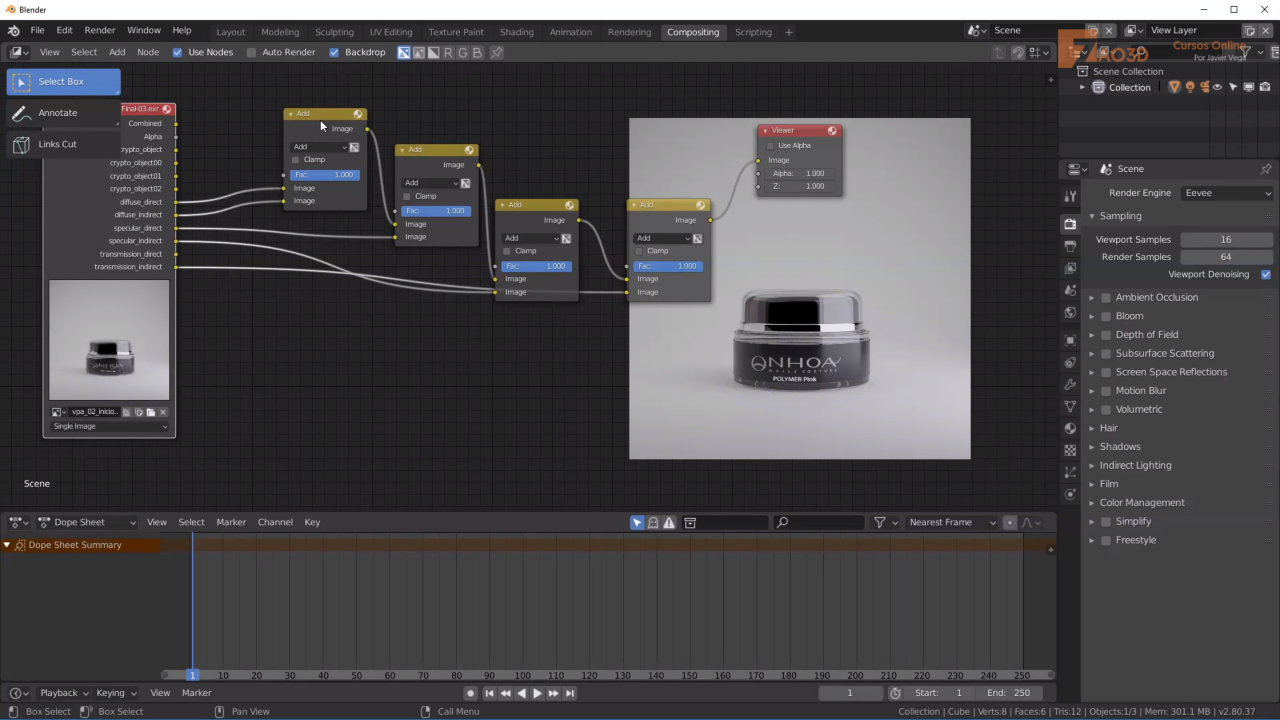The width and height of the screenshot is (1280, 720).
Task: Click the outliner filter funnel icon
Action: 1245,52
